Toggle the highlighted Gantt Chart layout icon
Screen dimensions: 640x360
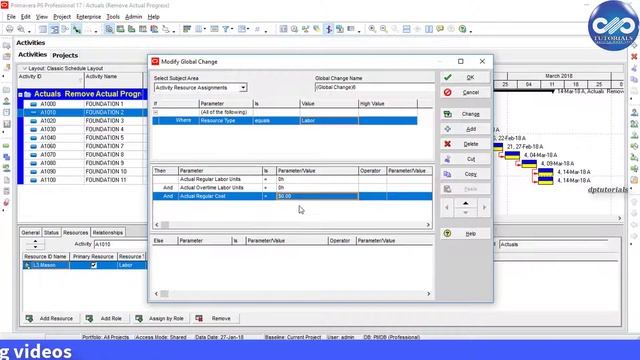coord(54,29)
